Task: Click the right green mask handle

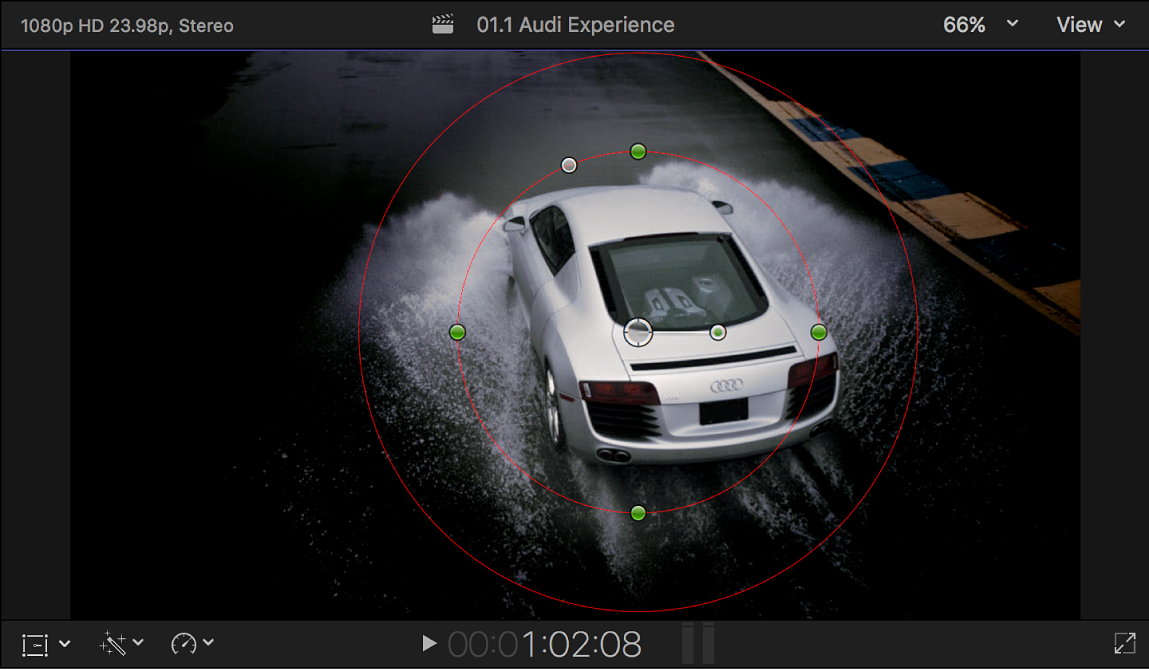Action: (x=819, y=331)
